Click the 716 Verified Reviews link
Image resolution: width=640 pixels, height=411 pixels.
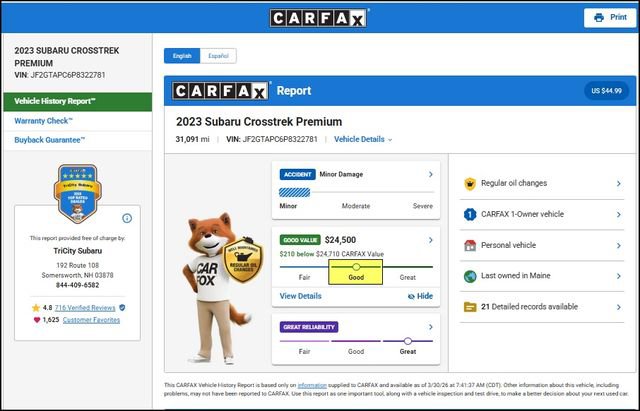coord(85,307)
